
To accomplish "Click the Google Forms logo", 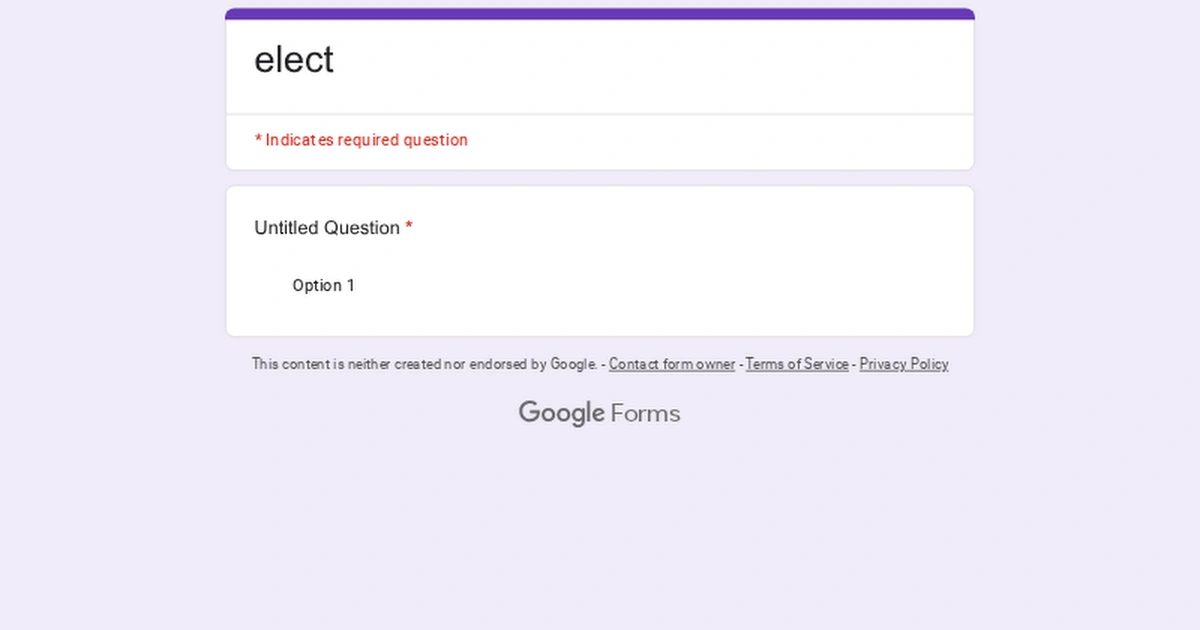I will point(599,413).
